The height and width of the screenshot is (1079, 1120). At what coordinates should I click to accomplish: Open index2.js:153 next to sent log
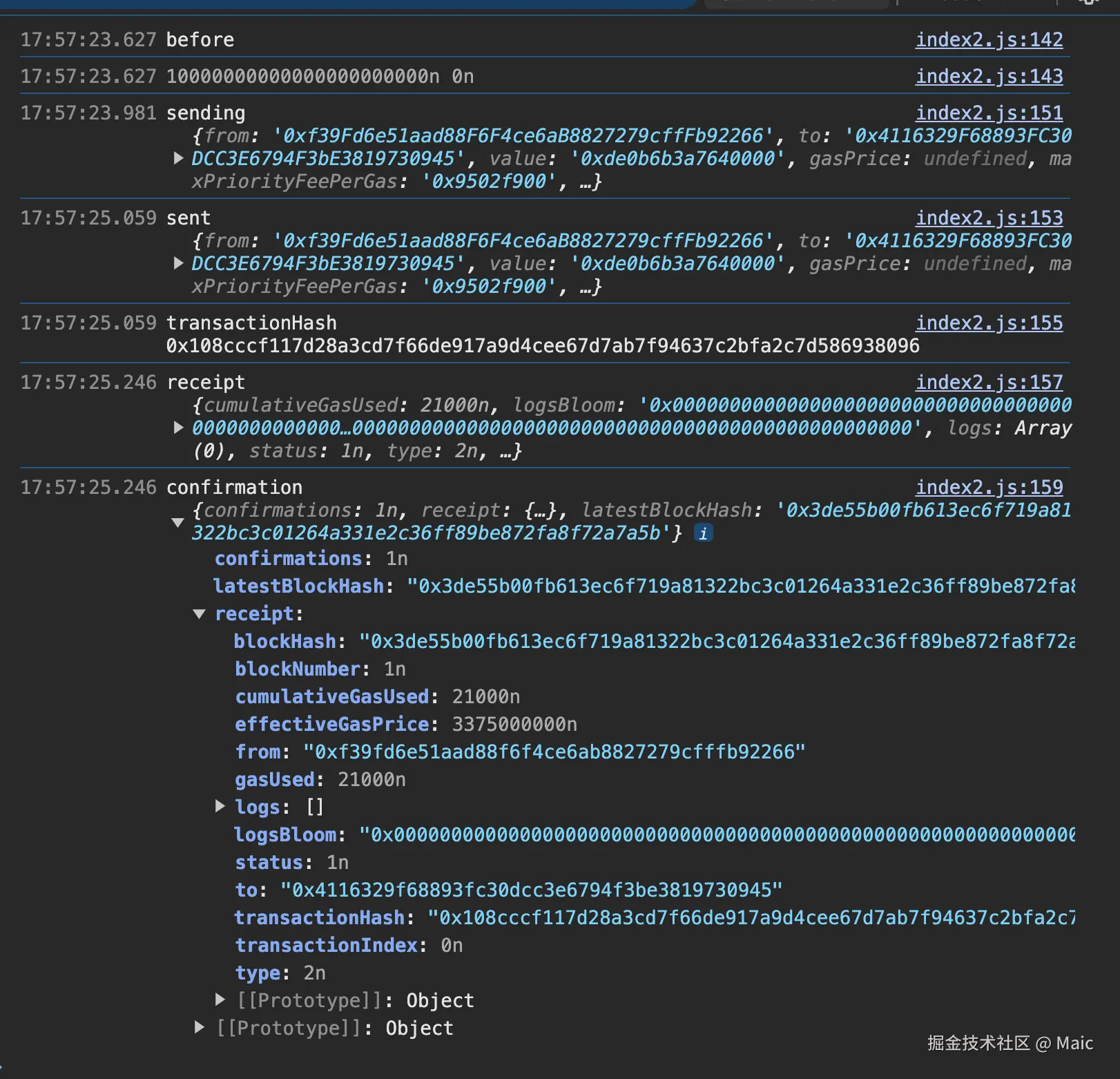coord(989,218)
